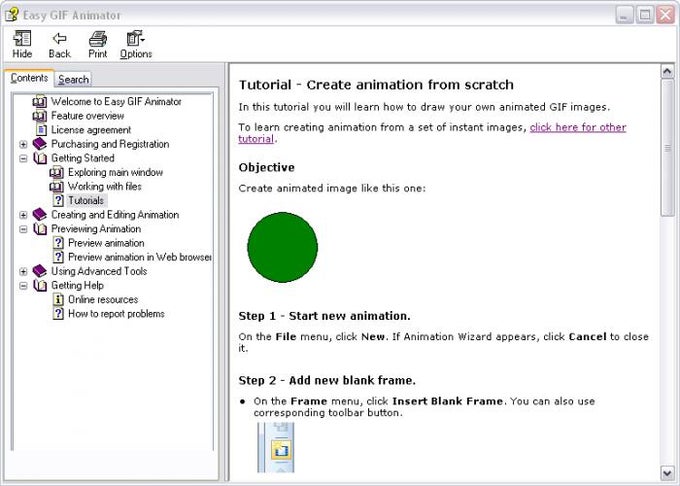The height and width of the screenshot is (486, 680).
Task: Close the Easy GIF Animator help window
Action: (665, 15)
